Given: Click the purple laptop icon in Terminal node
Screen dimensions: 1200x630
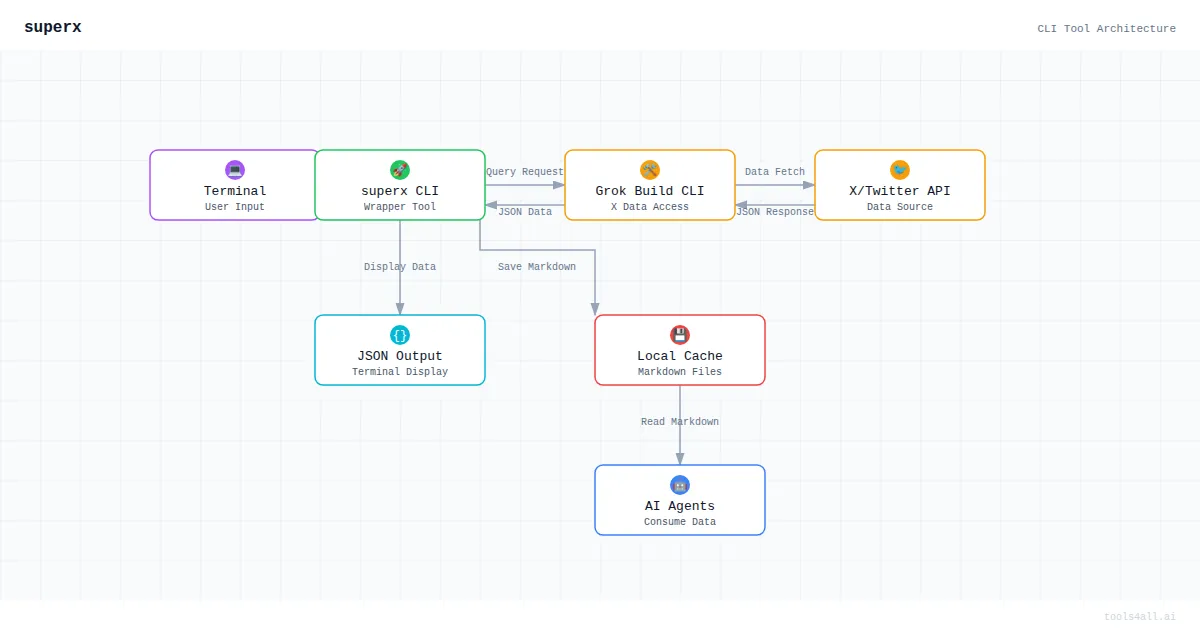Looking at the screenshot, I should tap(235, 170).
